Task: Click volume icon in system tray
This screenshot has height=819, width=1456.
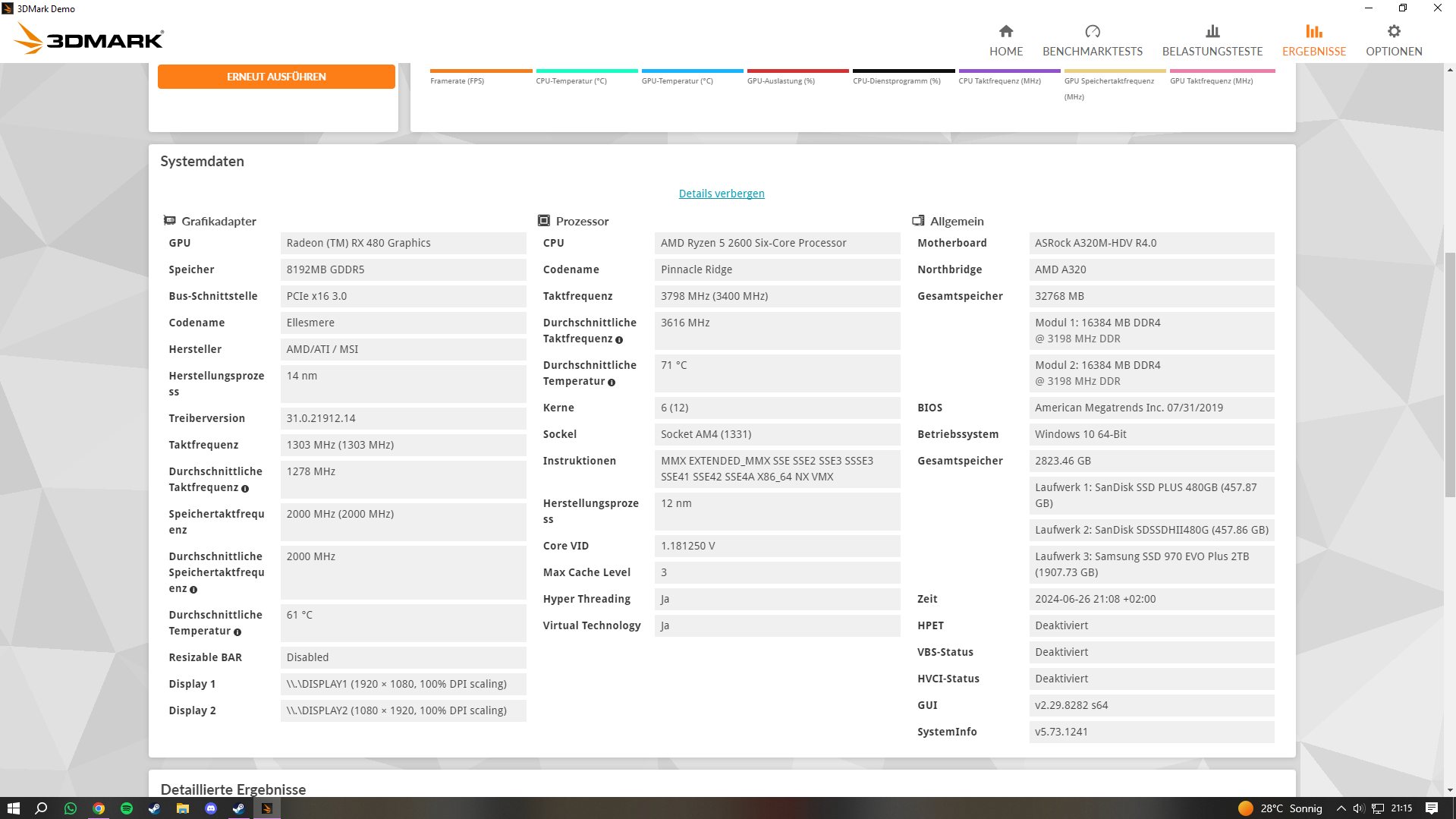Action: [1358, 808]
